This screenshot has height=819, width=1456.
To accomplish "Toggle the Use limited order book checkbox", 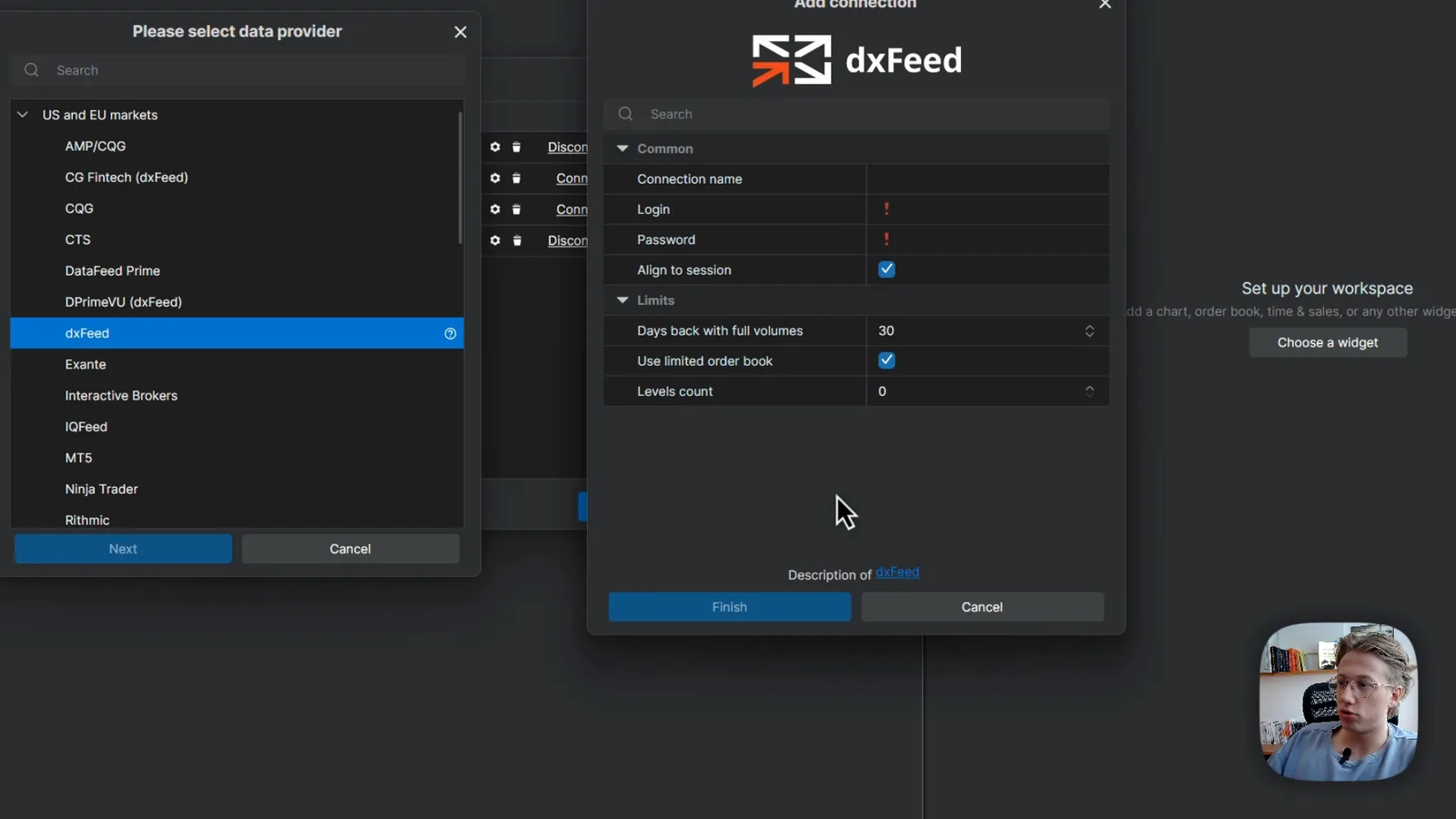I will tap(886, 360).
